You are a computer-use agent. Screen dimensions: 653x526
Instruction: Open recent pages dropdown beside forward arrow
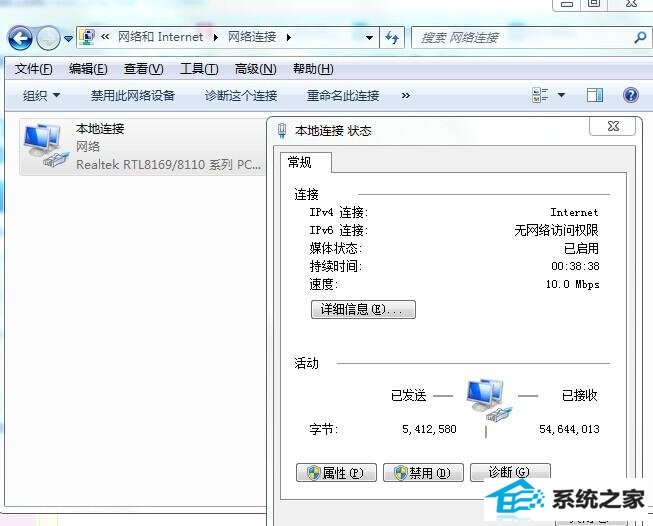(x=68, y=39)
